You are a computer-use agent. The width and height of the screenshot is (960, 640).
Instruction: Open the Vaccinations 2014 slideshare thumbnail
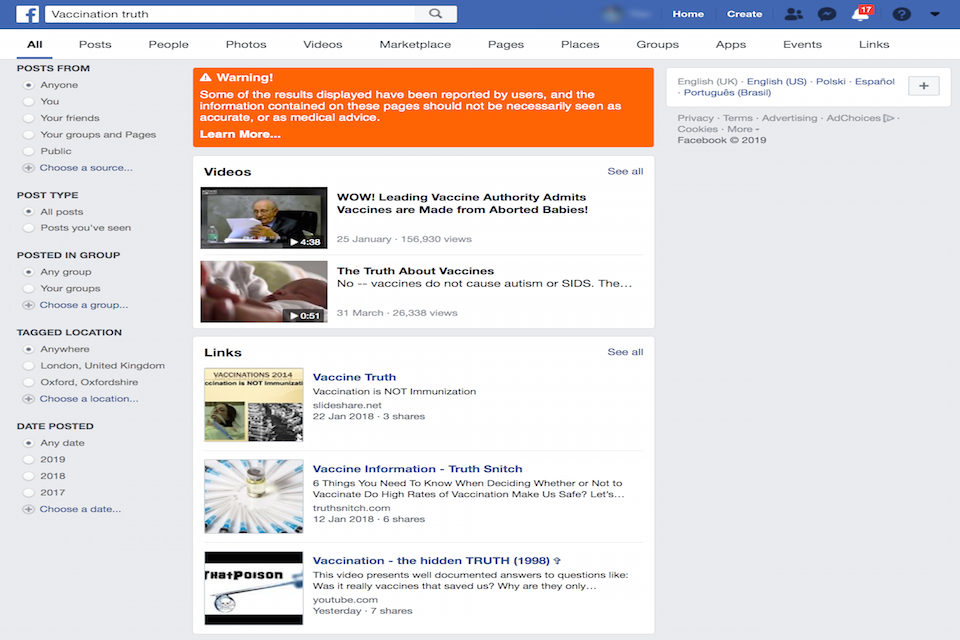[x=253, y=405]
